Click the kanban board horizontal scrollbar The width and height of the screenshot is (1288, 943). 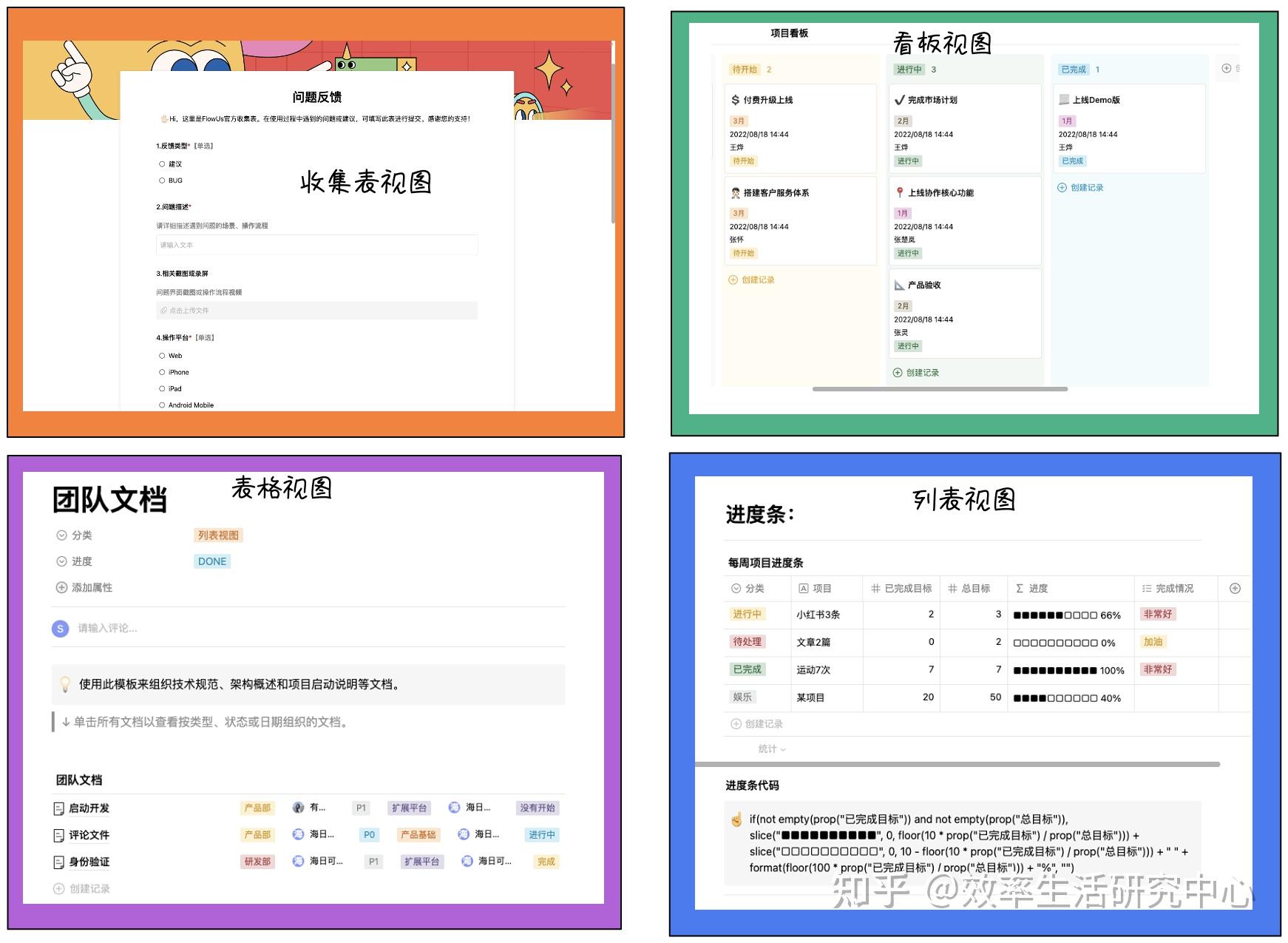coord(940,389)
